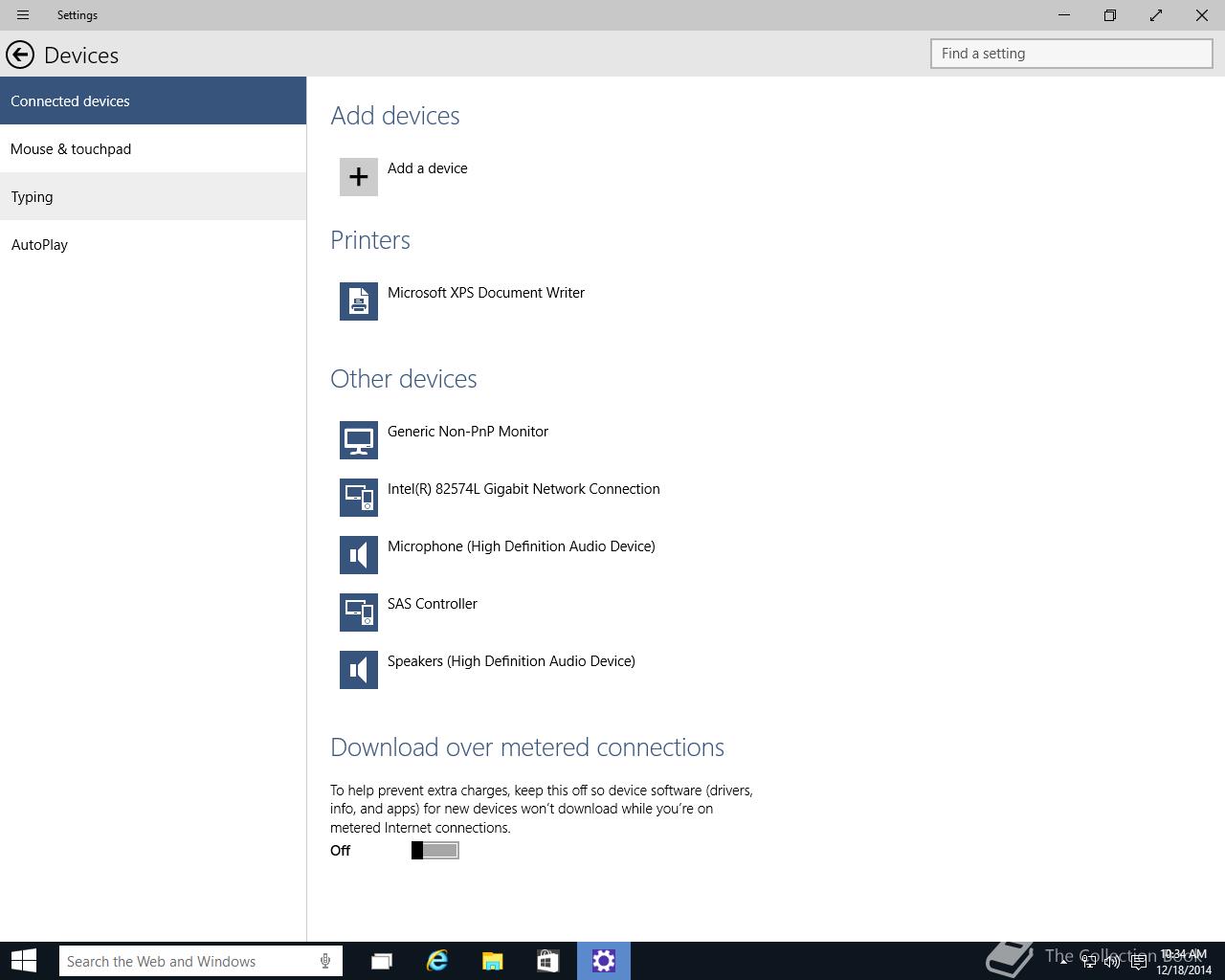This screenshot has width=1225, height=980.
Task: Click the Microsoft XPS Document Writer printer icon
Action: tap(359, 301)
